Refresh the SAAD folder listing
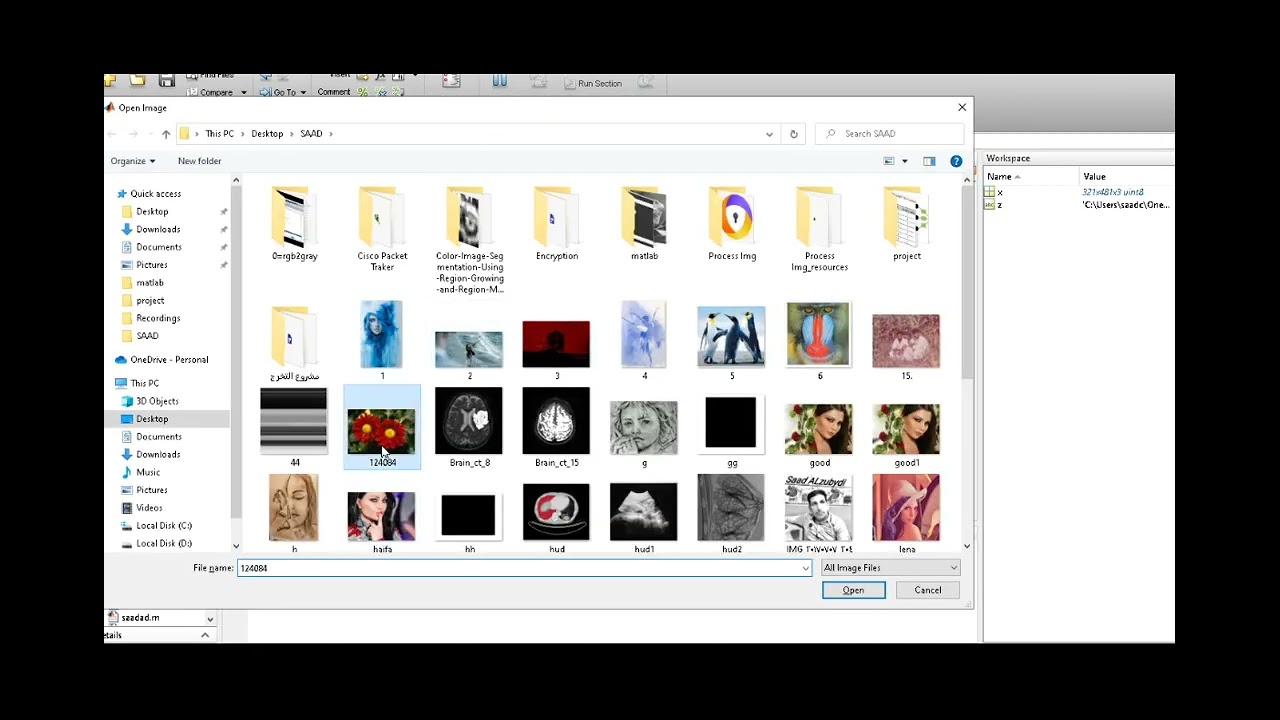The width and height of the screenshot is (1280, 720). click(x=794, y=134)
